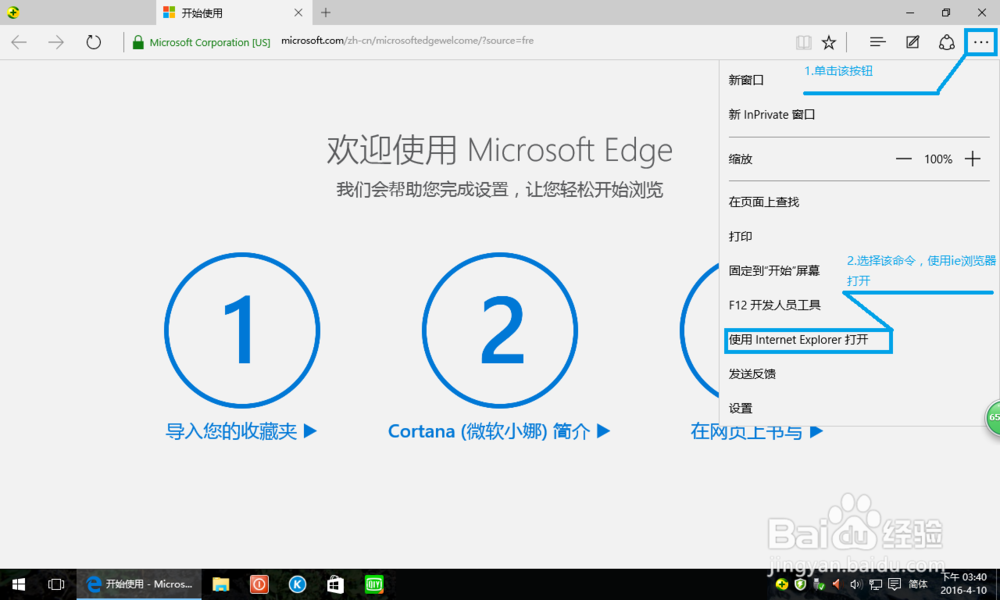1000x600 pixels.
Task: Open the Windows Start button
Action: click(x=19, y=584)
